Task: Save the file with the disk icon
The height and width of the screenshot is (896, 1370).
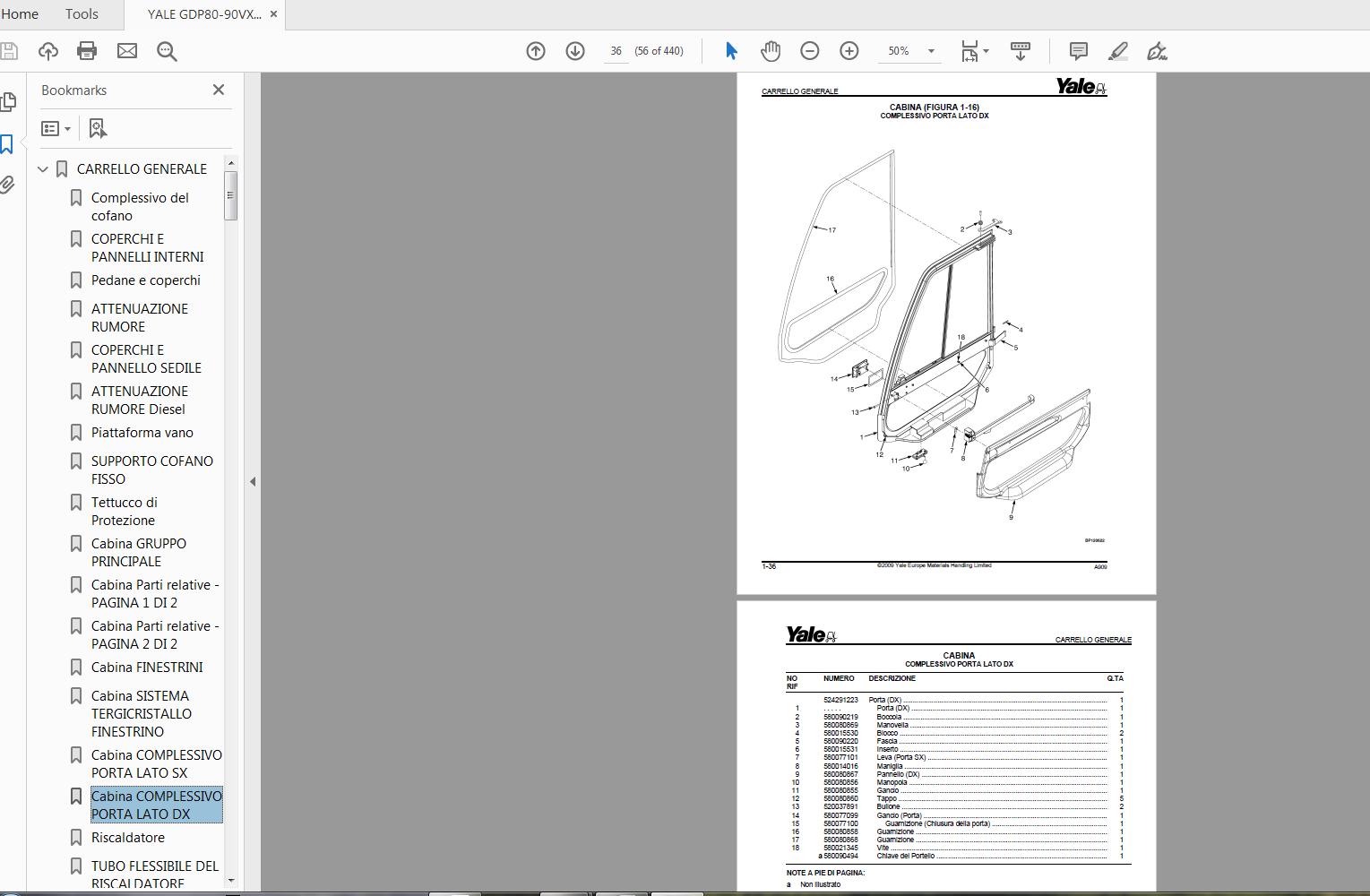Action: [x=8, y=51]
